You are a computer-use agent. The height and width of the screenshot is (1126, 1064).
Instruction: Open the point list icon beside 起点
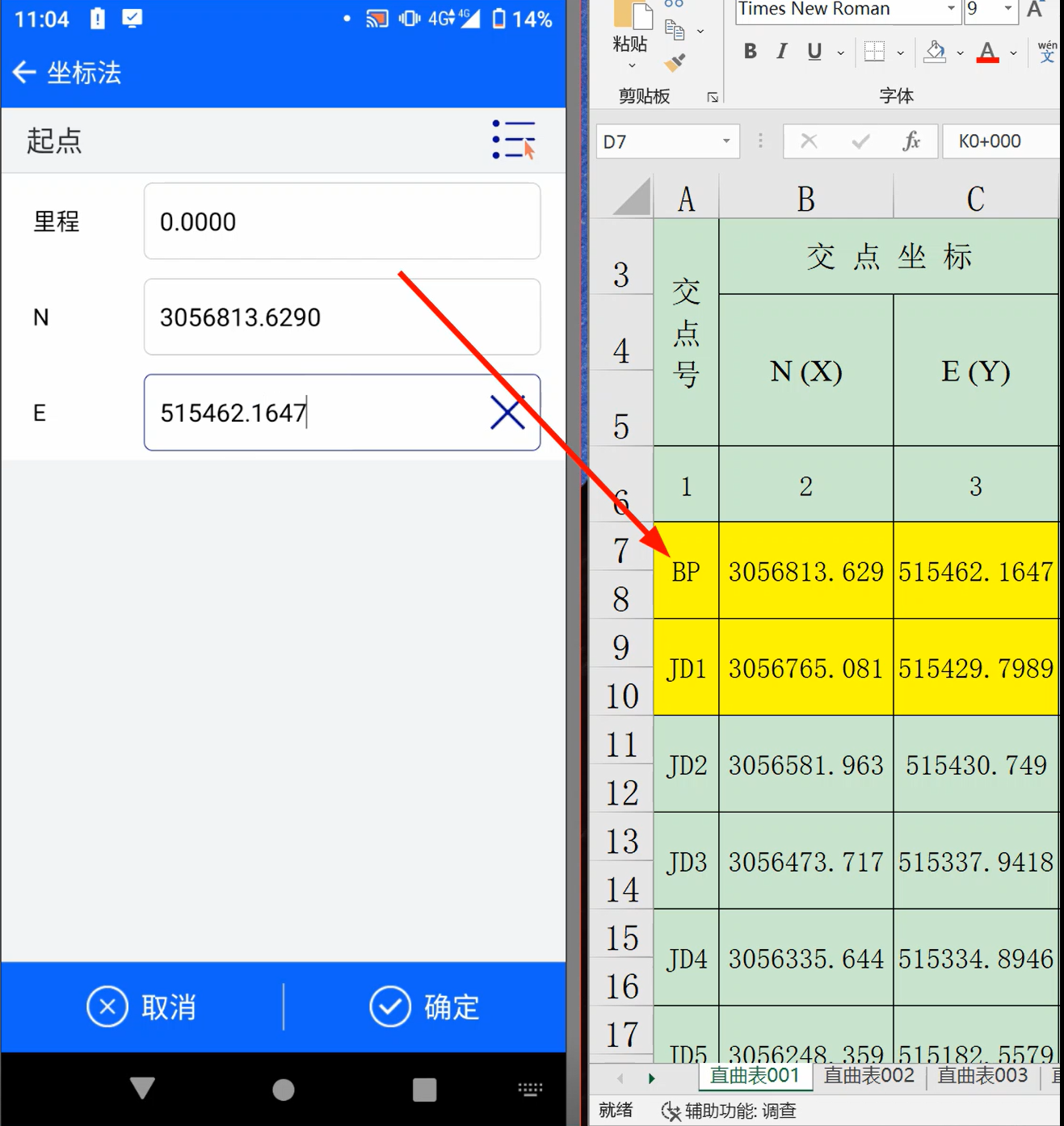(x=514, y=140)
